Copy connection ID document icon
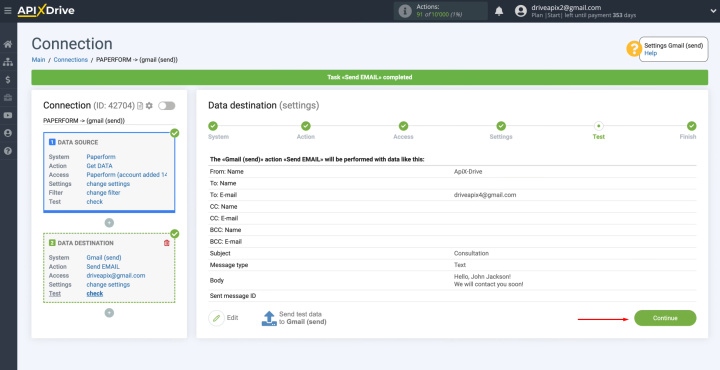Image resolution: width=720 pixels, height=370 pixels. [x=140, y=106]
